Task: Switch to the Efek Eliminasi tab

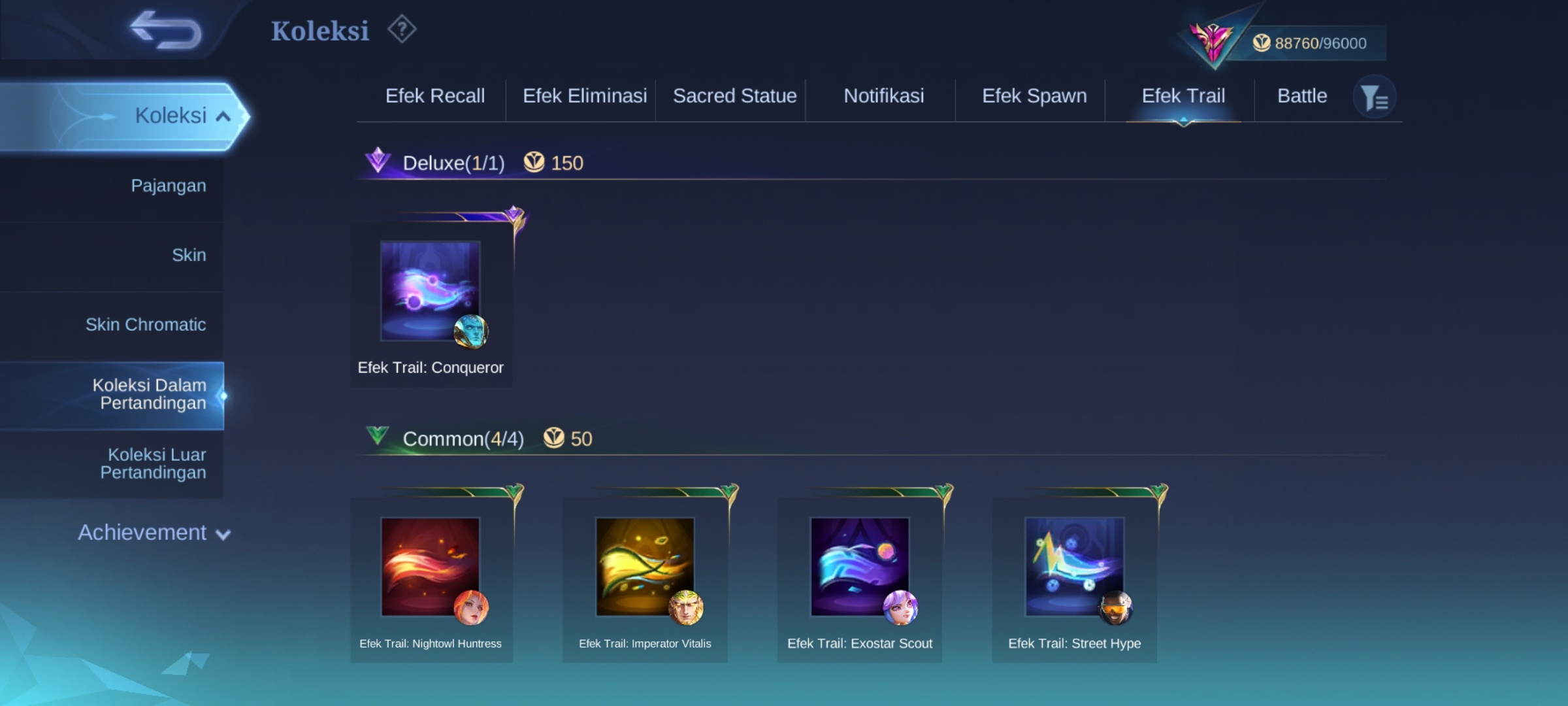Action: [x=585, y=96]
